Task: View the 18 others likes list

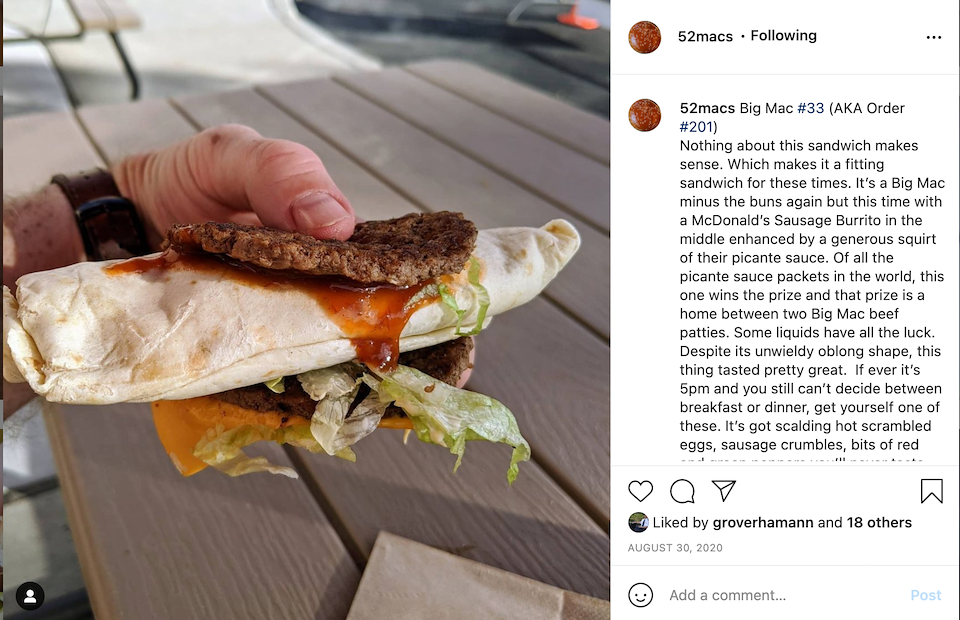Action: 879,522
